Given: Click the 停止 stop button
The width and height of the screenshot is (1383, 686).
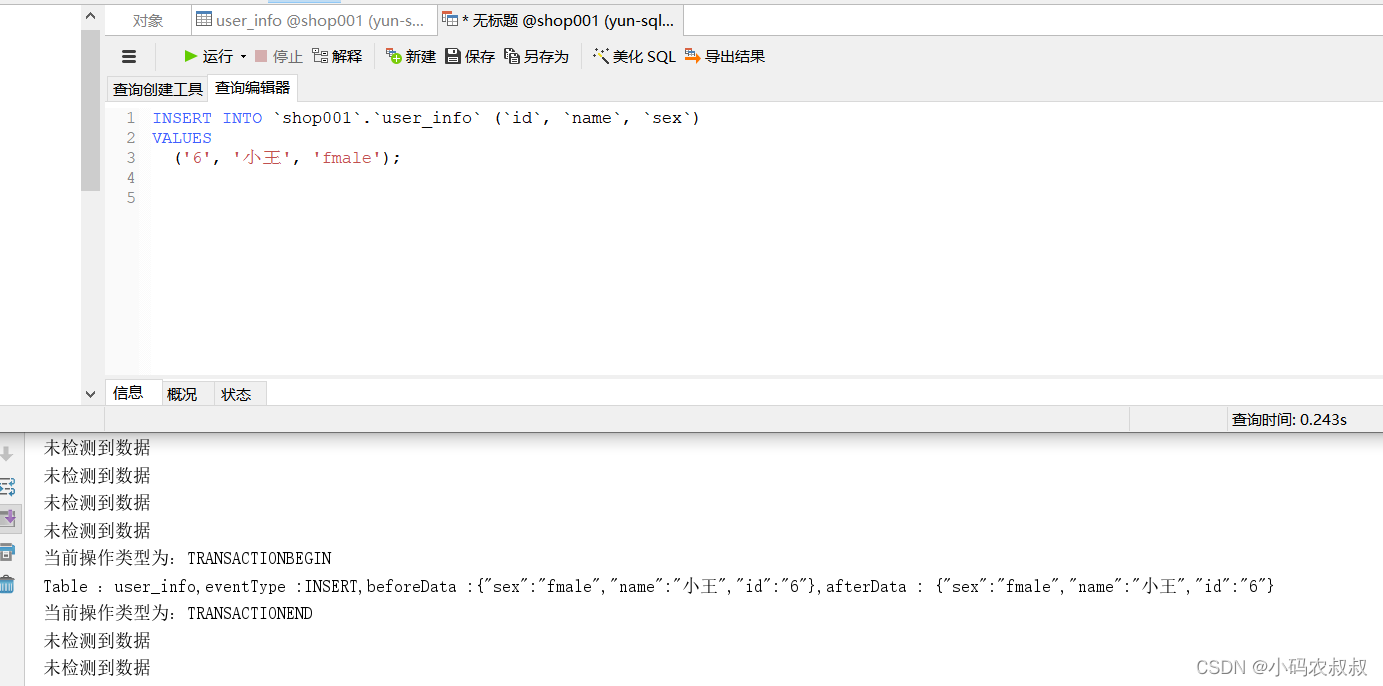Looking at the screenshot, I should (x=278, y=57).
